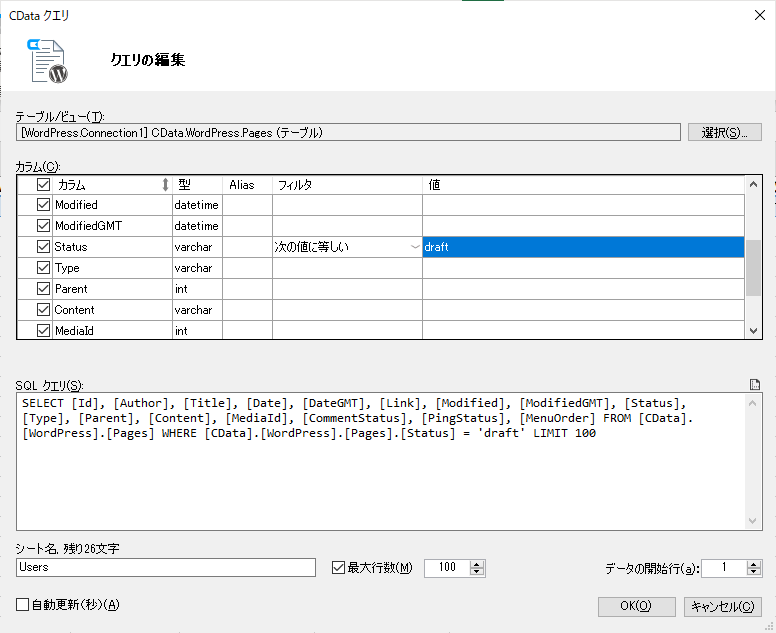The width and height of the screenshot is (776, 633).
Task: Select the Type column name cell
Action: pyautogui.click(x=112, y=268)
